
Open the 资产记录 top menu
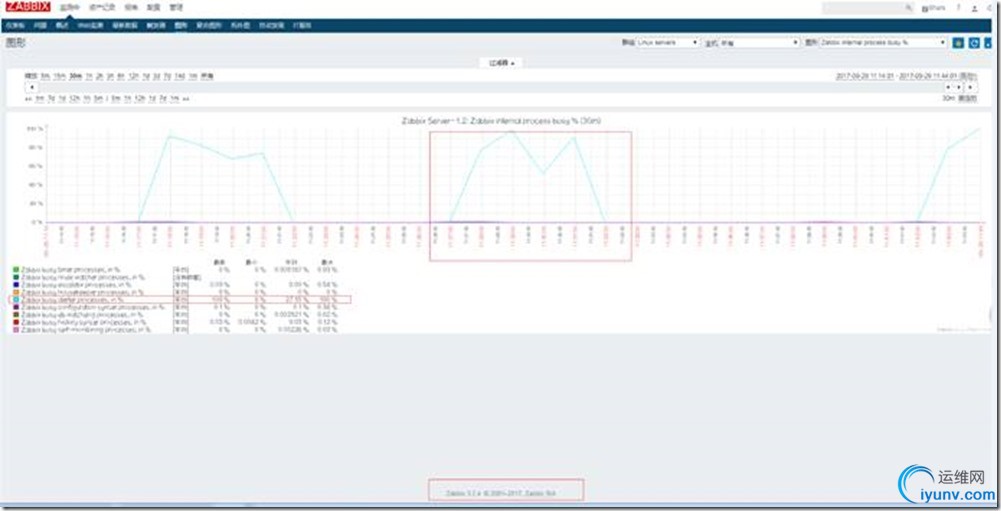102,8
